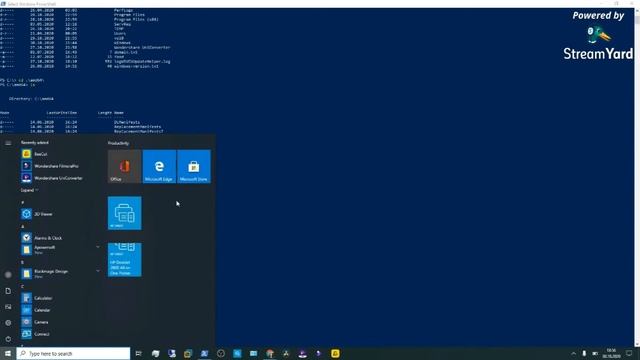Open Alarms & Clock app

coord(59,238)
